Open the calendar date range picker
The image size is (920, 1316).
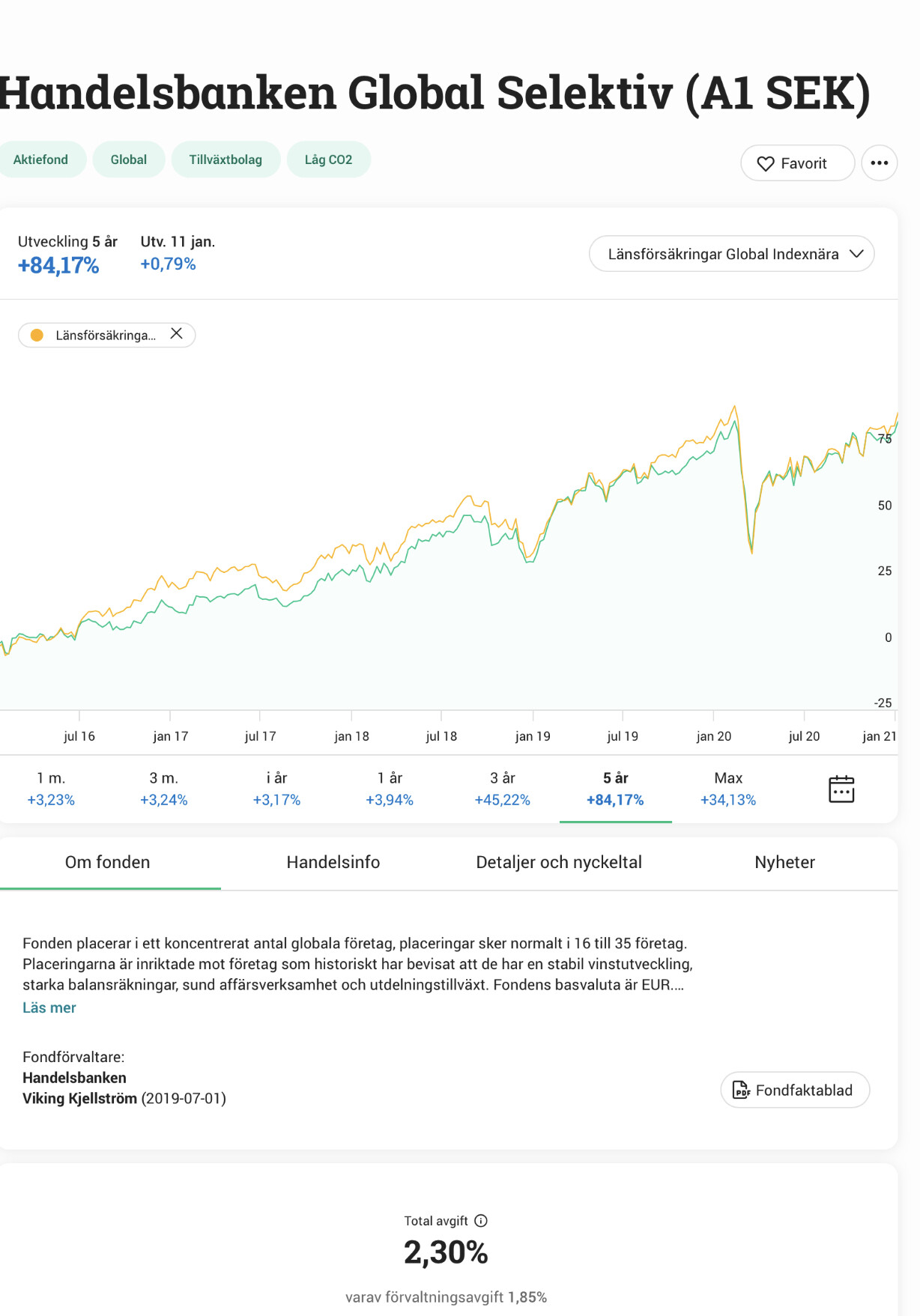point(841,789)
